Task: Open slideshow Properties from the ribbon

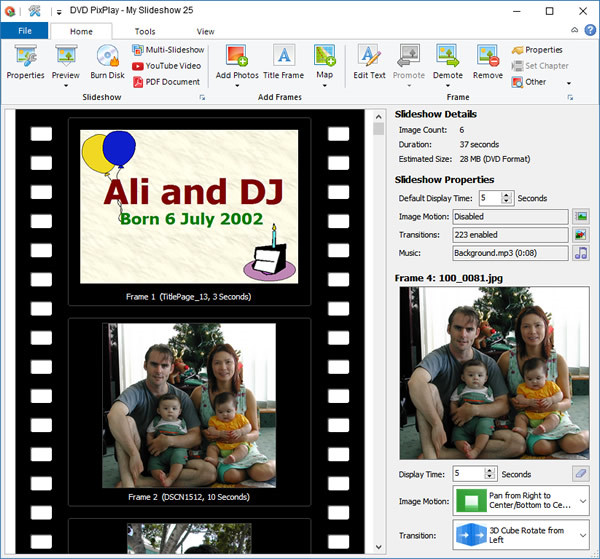Action: click(25, 62)
